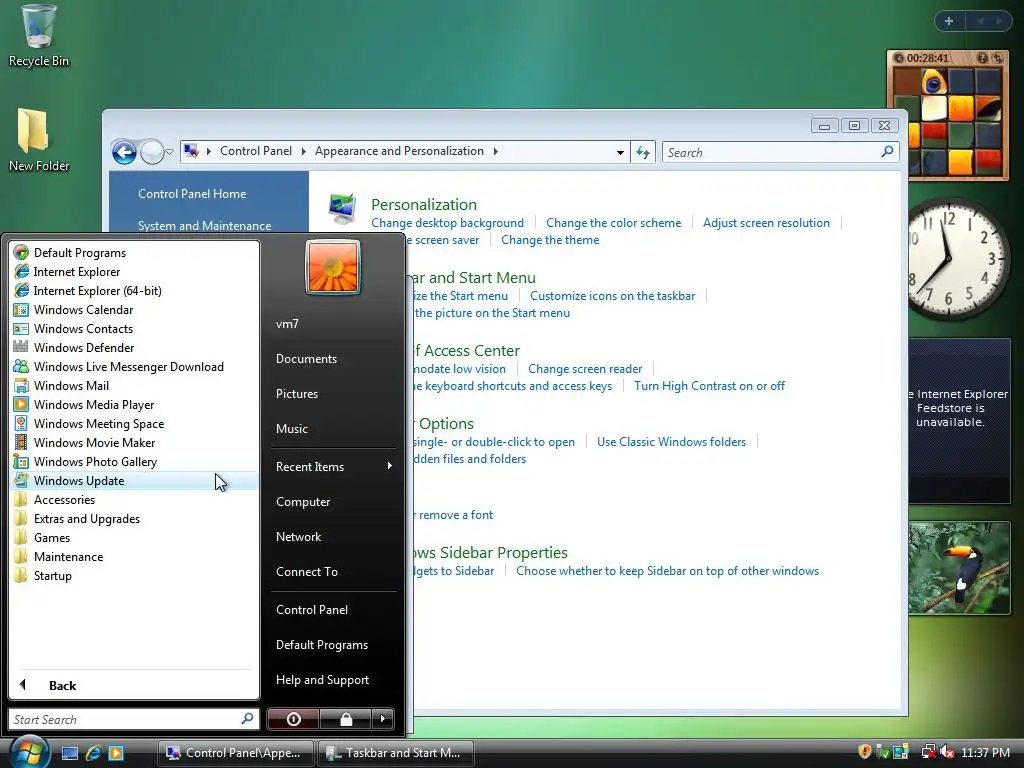This screenshot has width=1024, height=768.
Task: Open Default Programs icon in programs list
Action: tap(21, 253)
